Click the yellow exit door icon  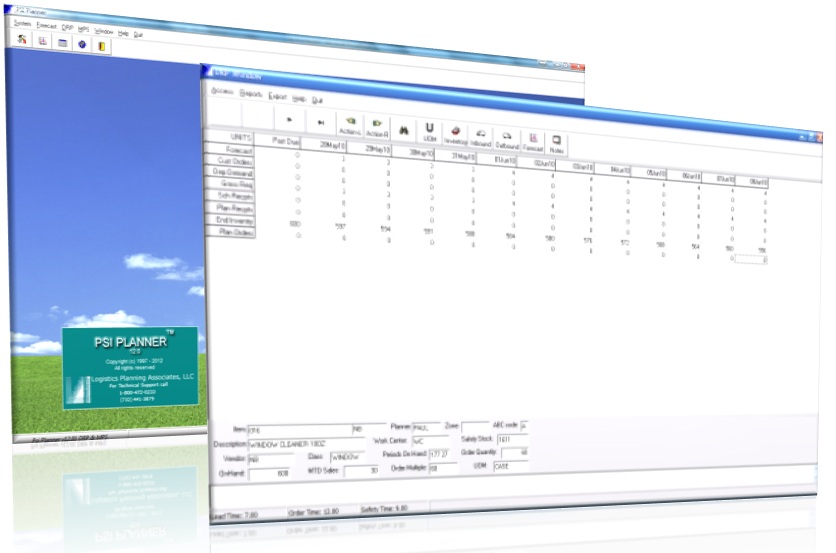101,46
